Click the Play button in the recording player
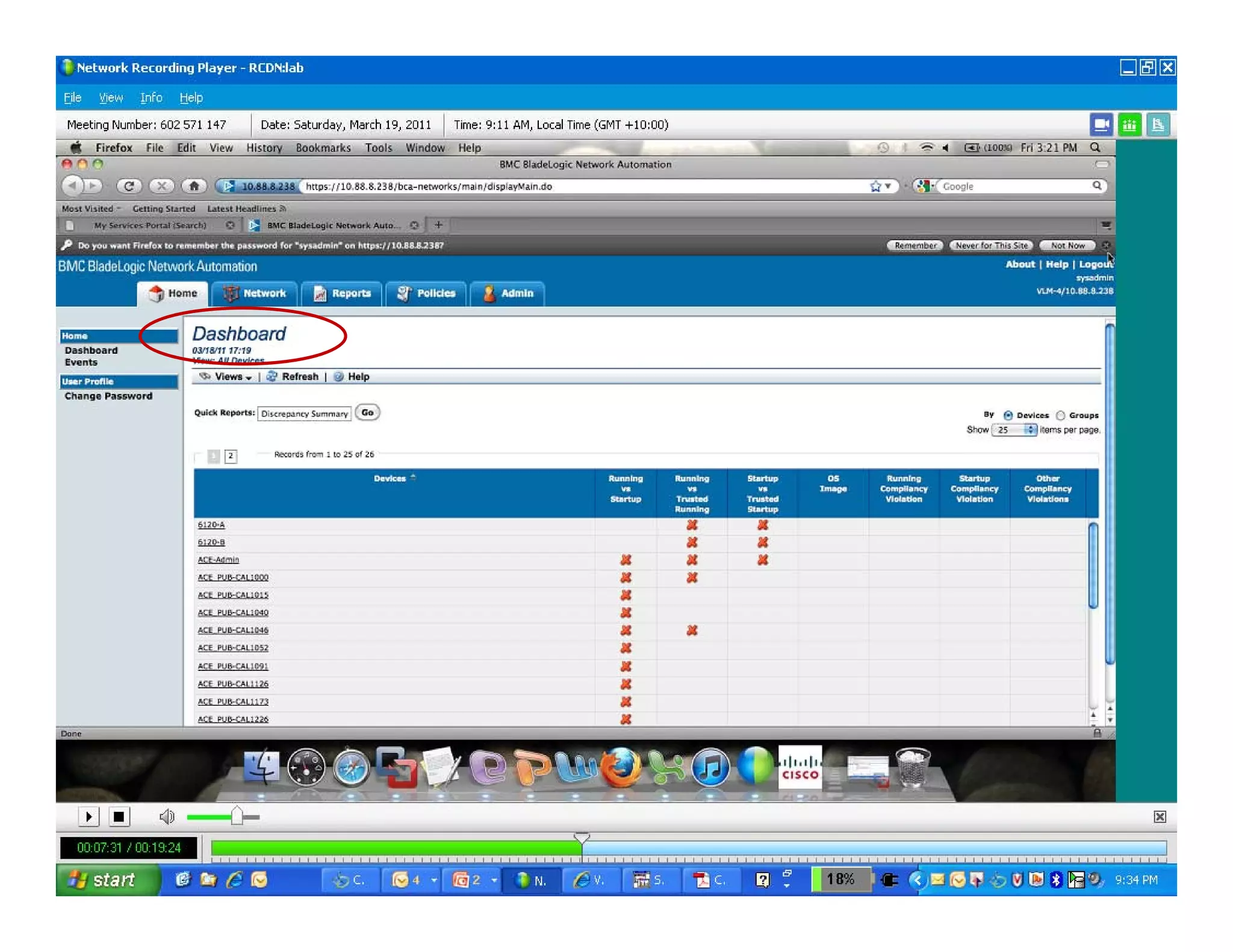 coord(89,817)
